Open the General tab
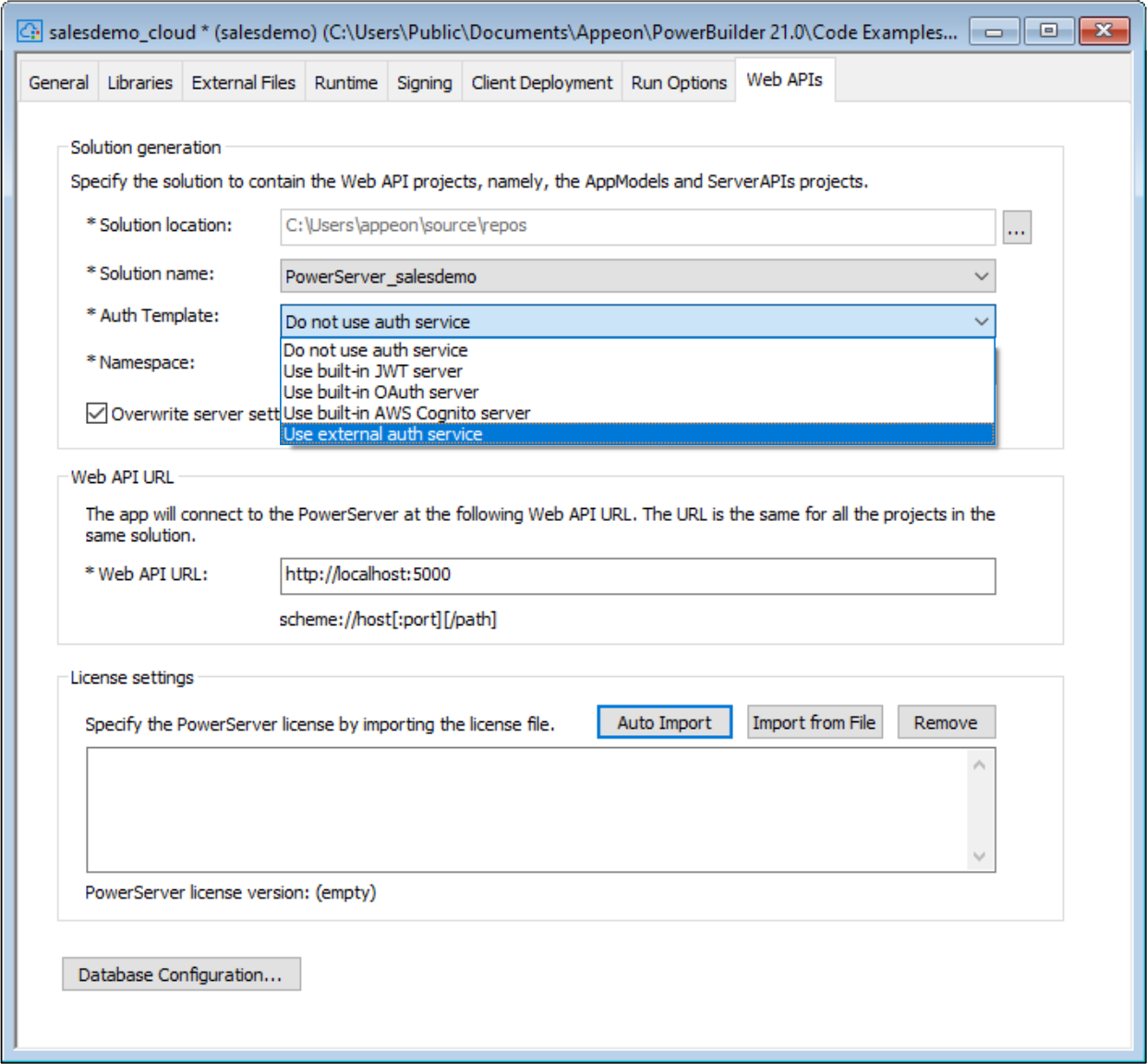The height and width of the screenshot is (1064, 1147). click(x=58, y=83)
